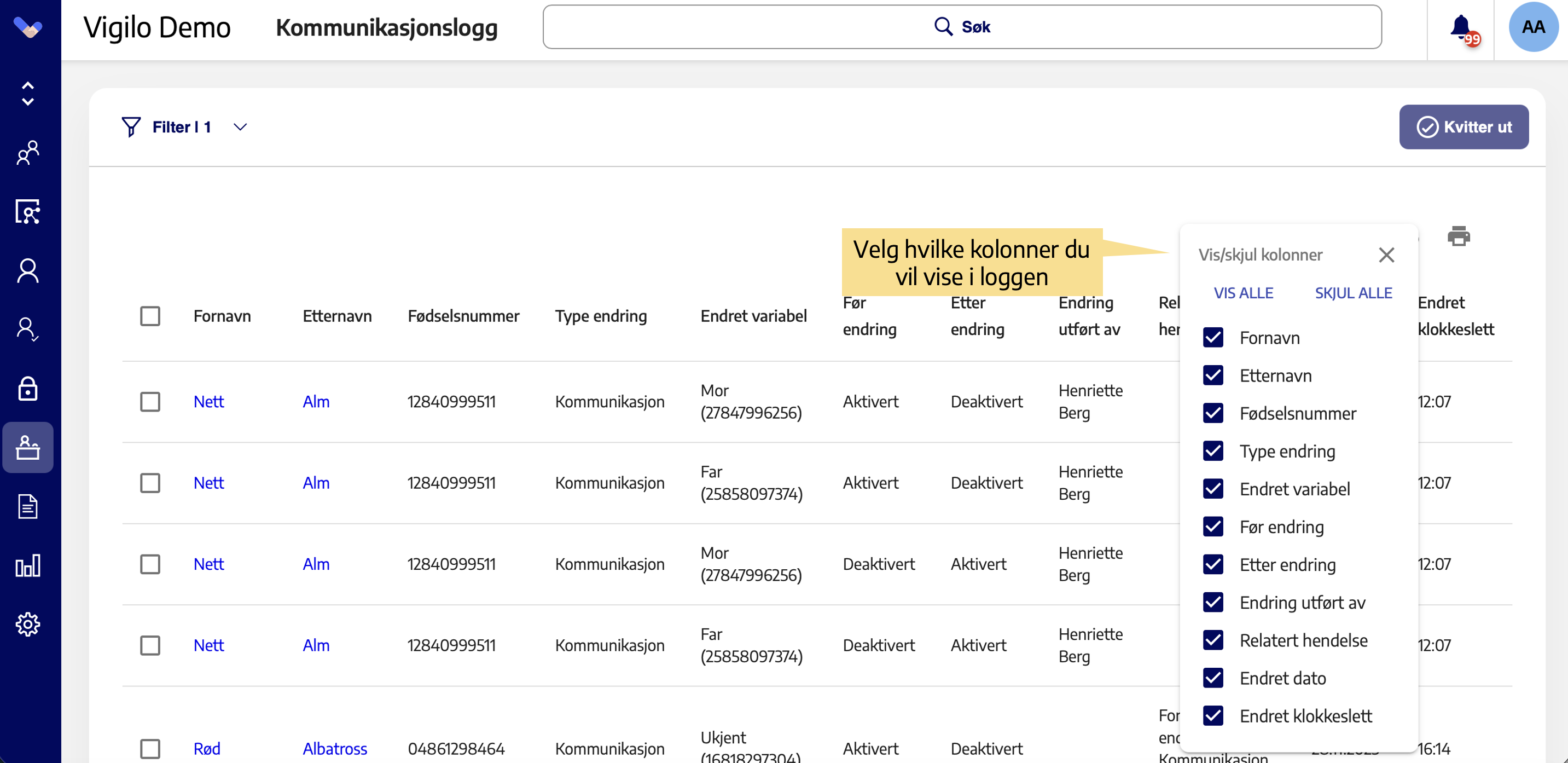Tick the checkbox for the Rød Albatross row

(150, 748)
